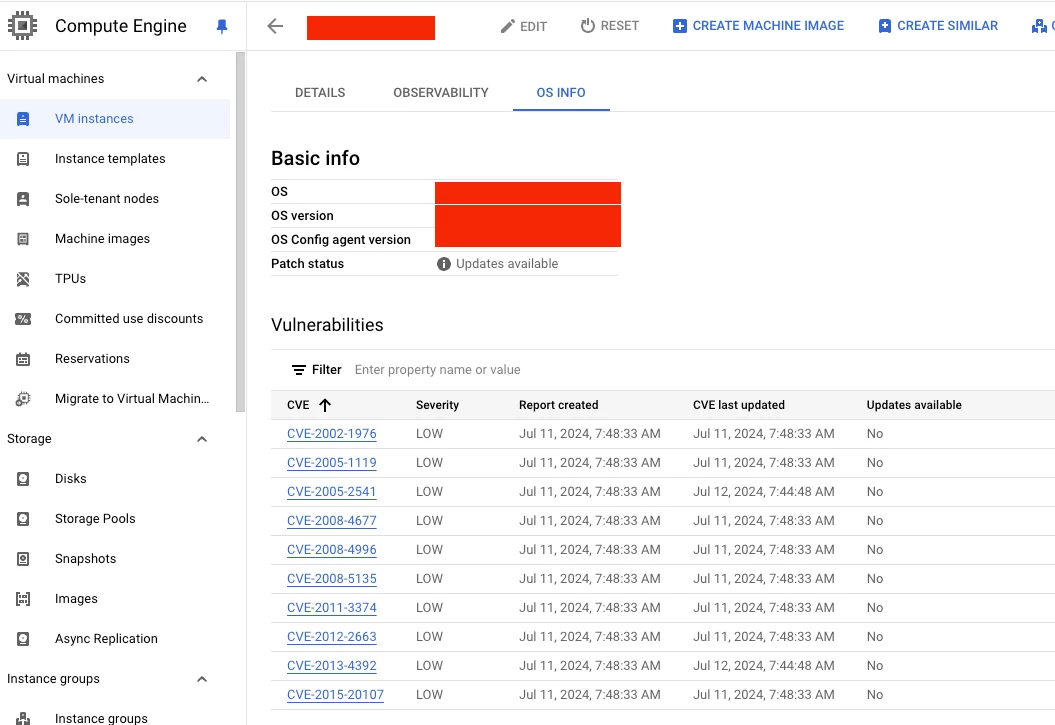
Task: Sort by CVE using the up arrow
Action: (x=325, y=405)
